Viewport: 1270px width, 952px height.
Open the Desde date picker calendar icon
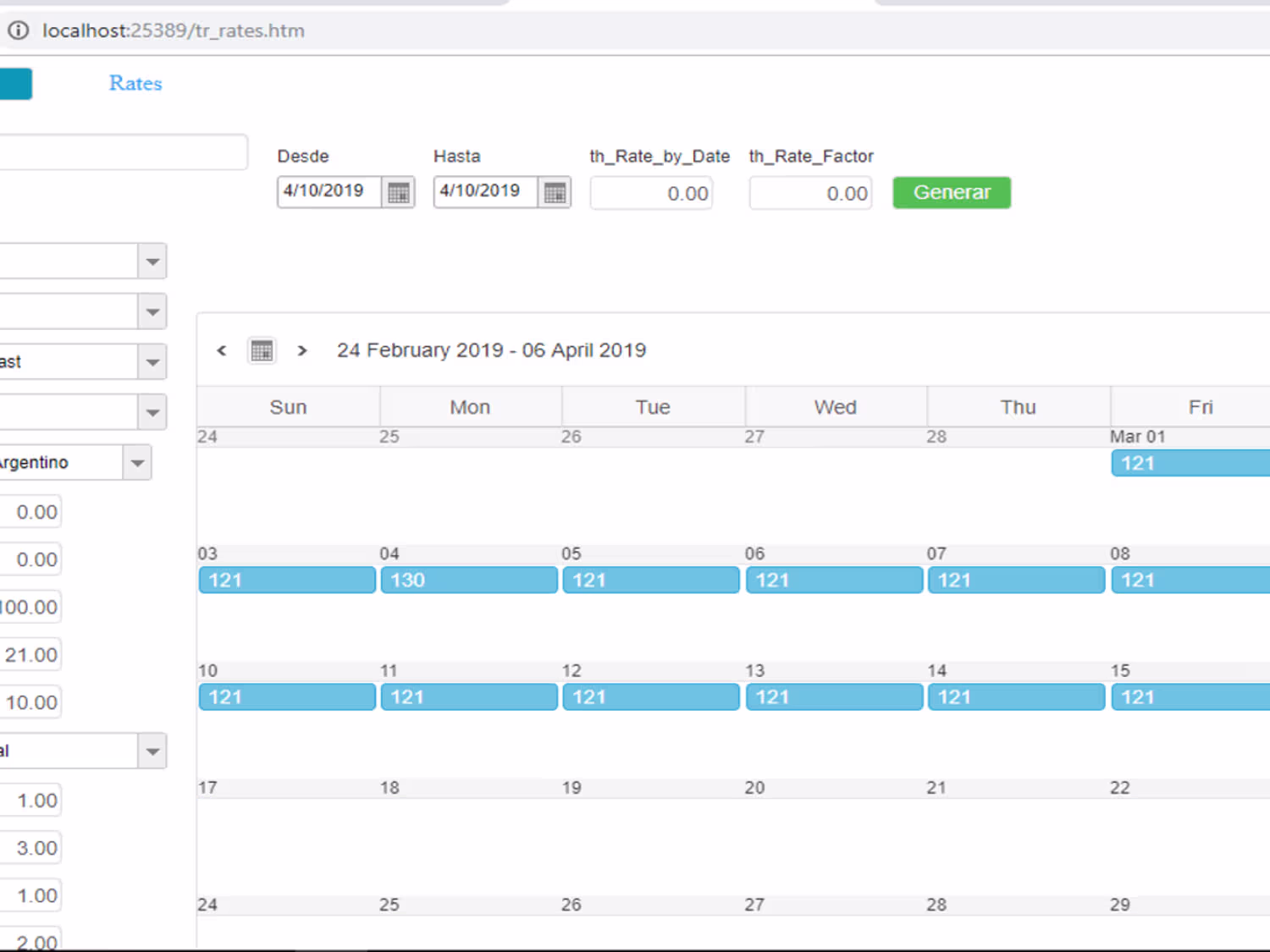click(398, 193)
